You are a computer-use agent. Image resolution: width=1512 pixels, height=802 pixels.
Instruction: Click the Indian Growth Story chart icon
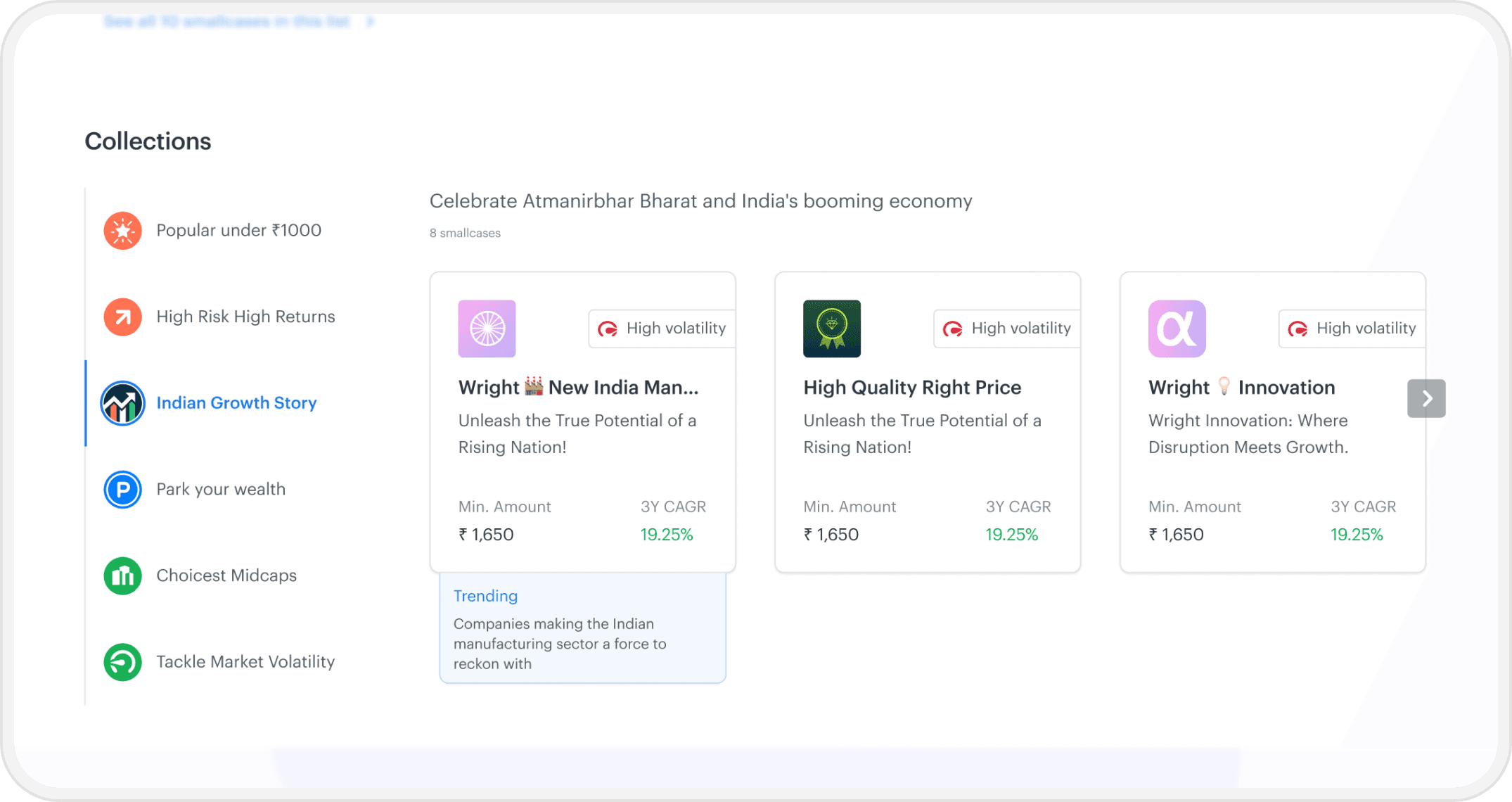pos(122,403)
